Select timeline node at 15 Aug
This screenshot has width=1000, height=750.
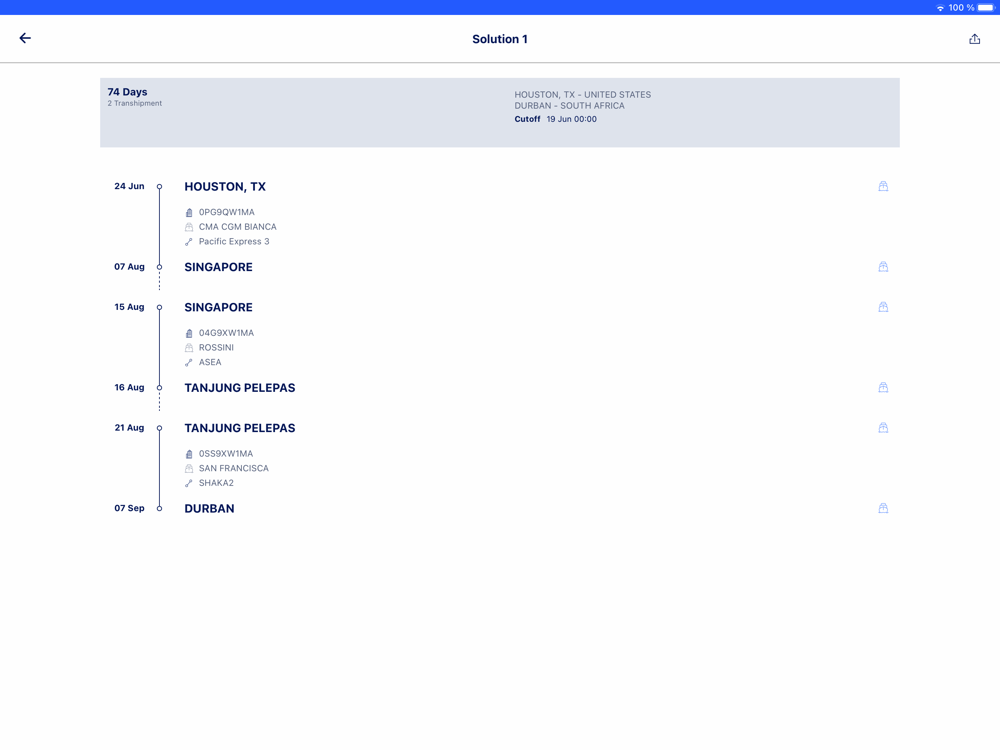[159, 307]
